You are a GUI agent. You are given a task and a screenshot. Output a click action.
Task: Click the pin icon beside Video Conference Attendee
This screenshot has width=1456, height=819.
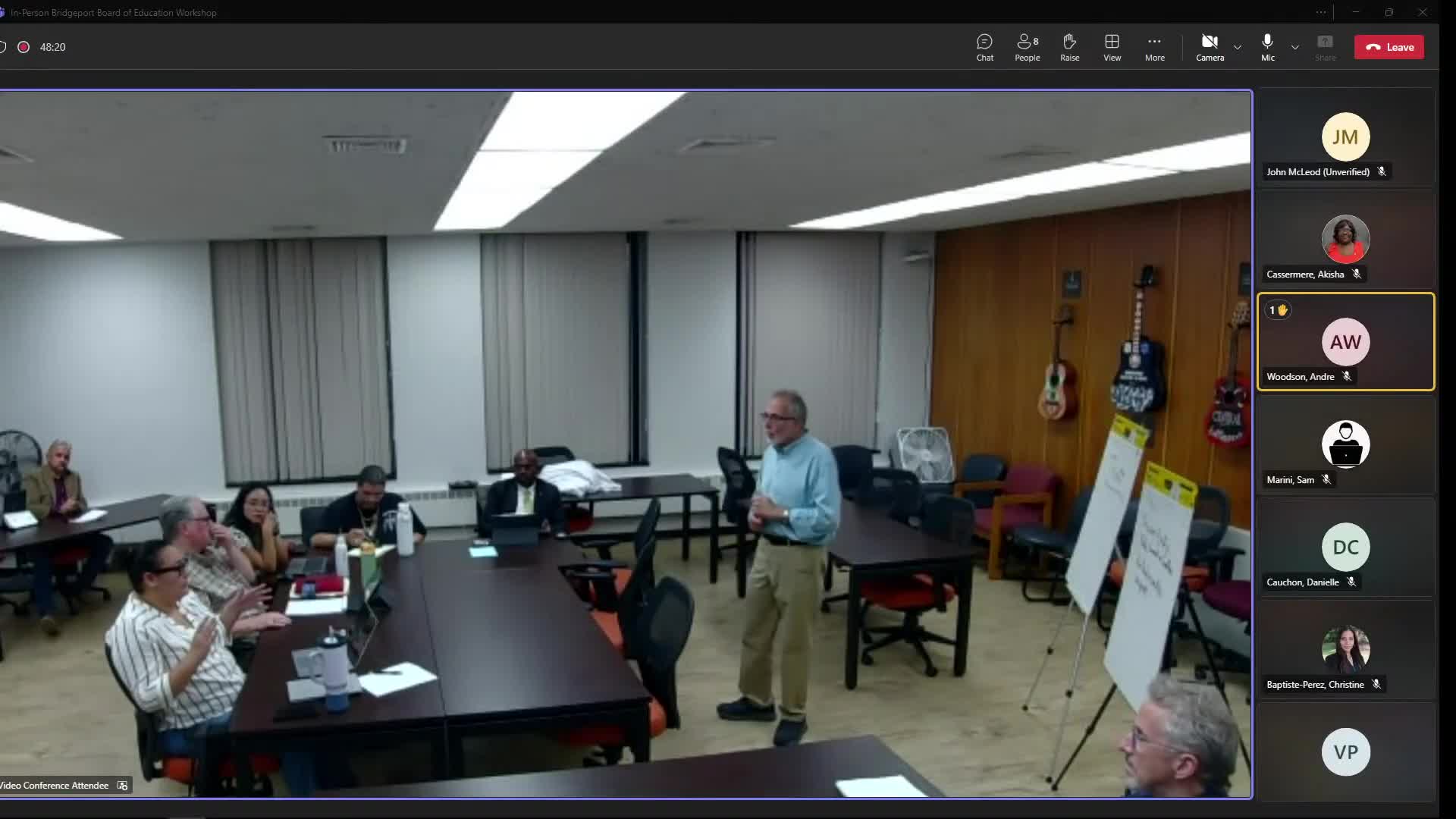pos(123,786)
